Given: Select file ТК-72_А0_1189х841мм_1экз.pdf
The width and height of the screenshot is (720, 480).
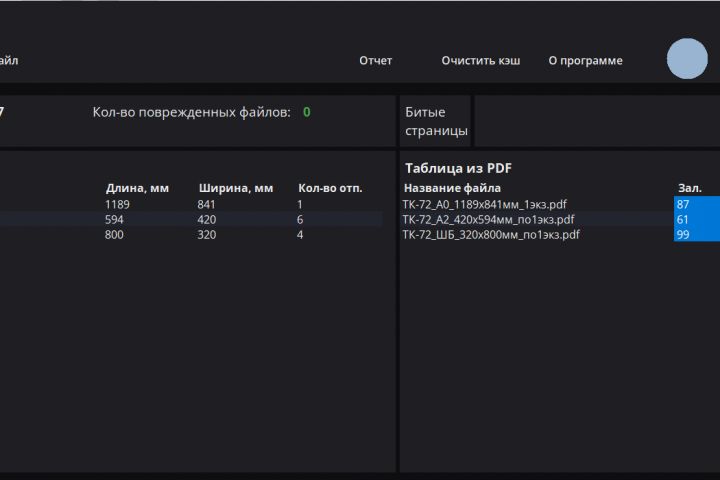Looking at the screenshot, I should click(485, 204).
